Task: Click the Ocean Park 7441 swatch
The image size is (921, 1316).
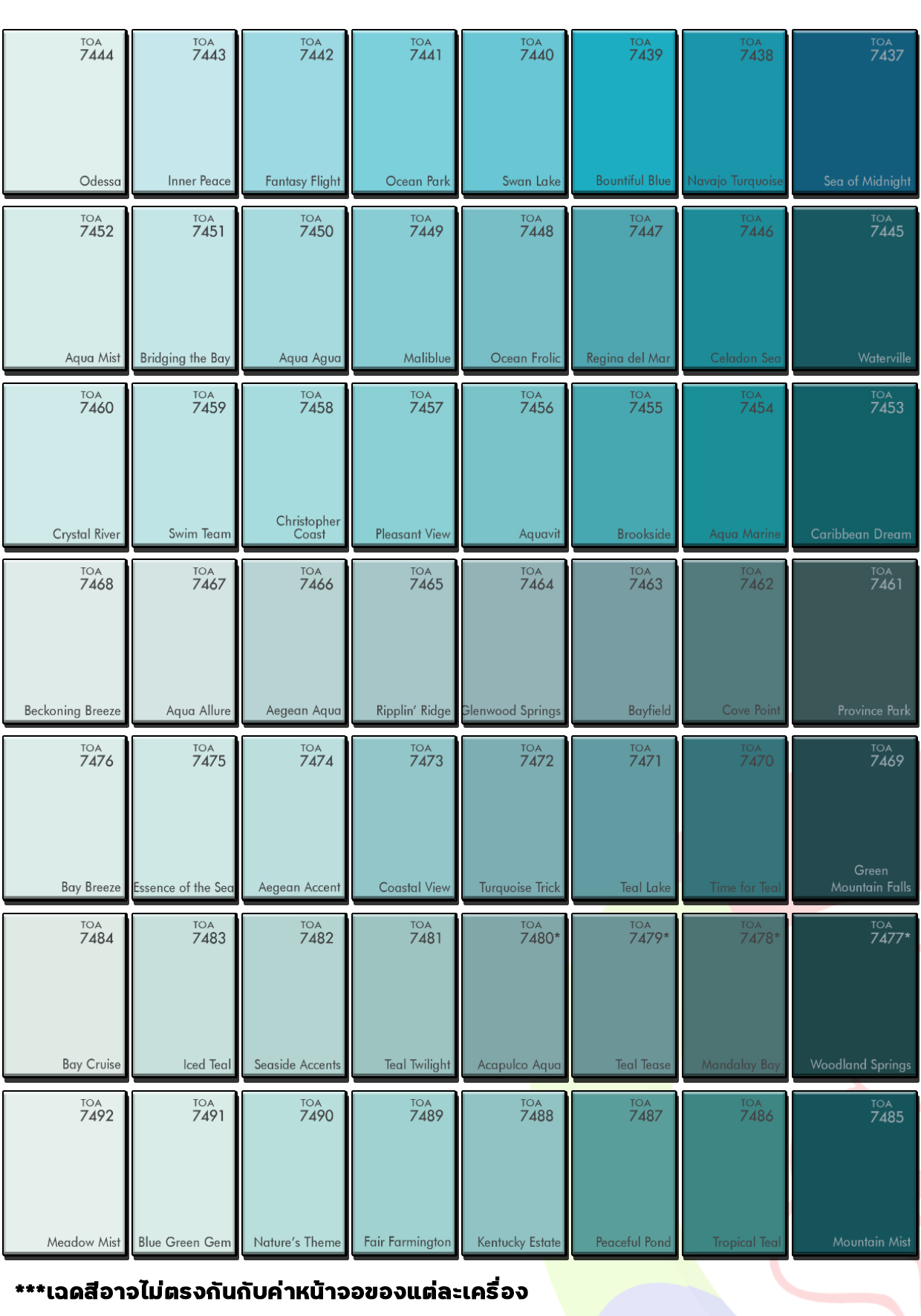Action: pyautogui.click(x=404, y=113)
